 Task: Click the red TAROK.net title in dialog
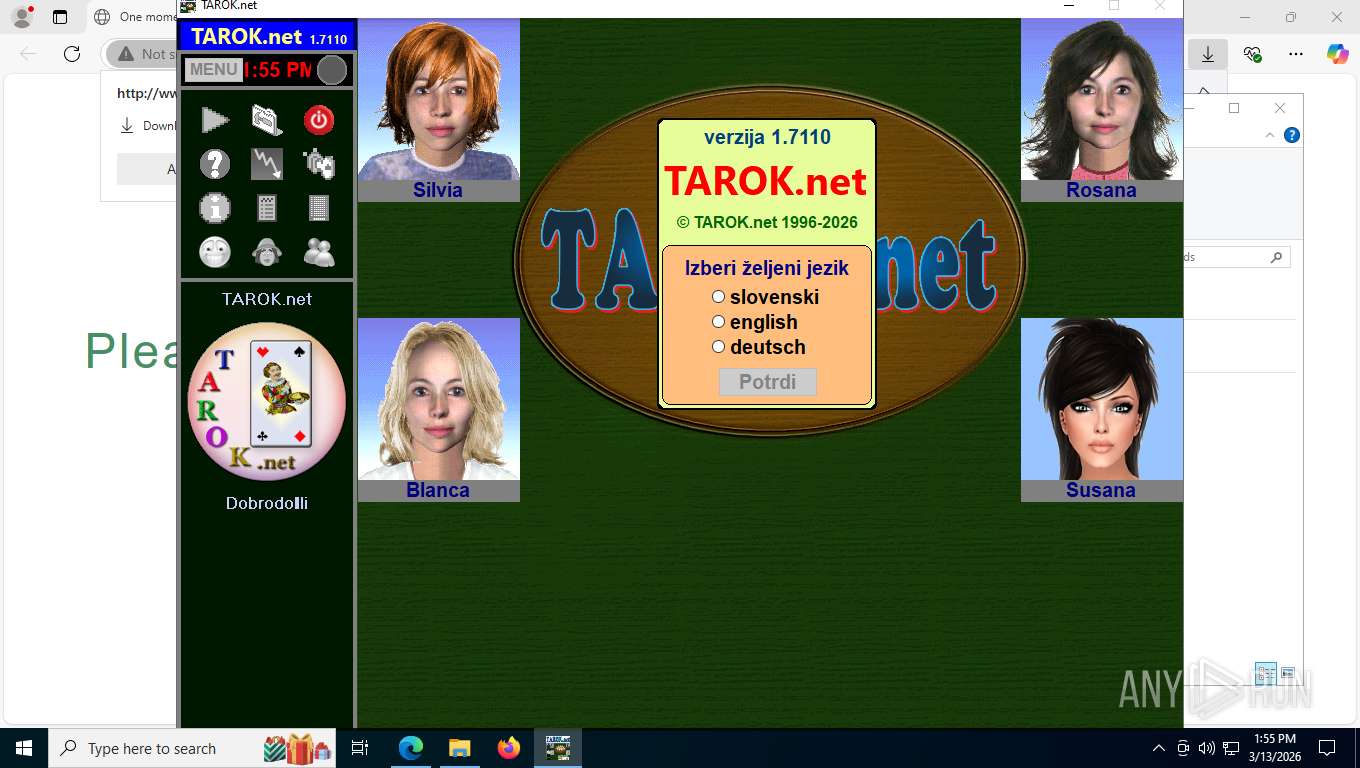pos(766,182)
